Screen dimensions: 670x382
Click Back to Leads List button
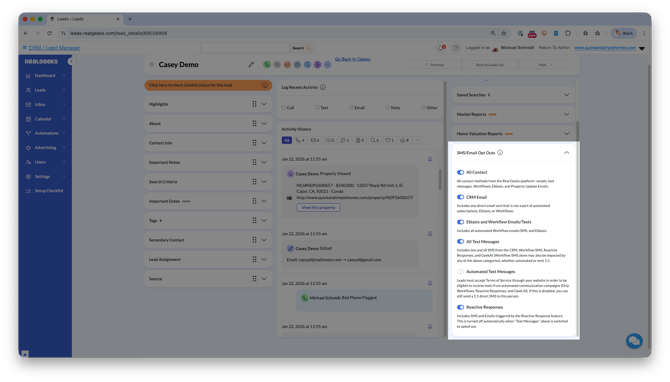(490, 65)
